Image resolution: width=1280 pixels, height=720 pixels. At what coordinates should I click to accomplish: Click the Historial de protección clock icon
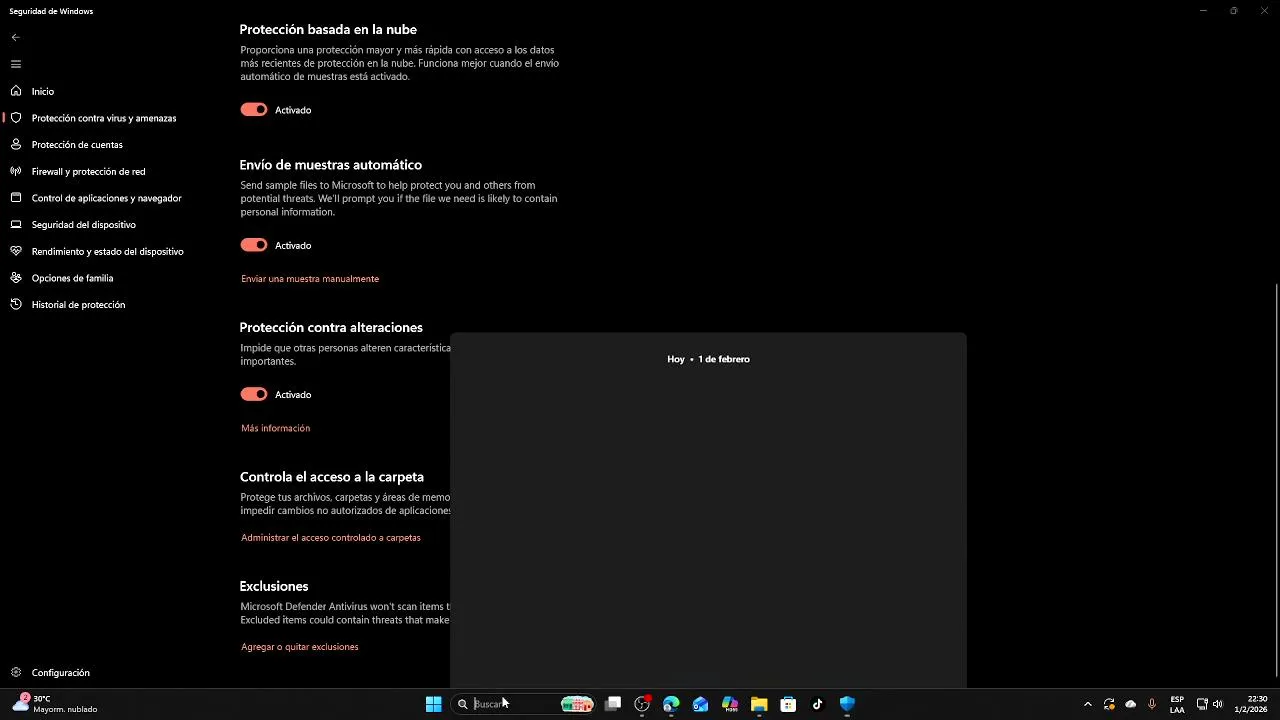[15, 304]
